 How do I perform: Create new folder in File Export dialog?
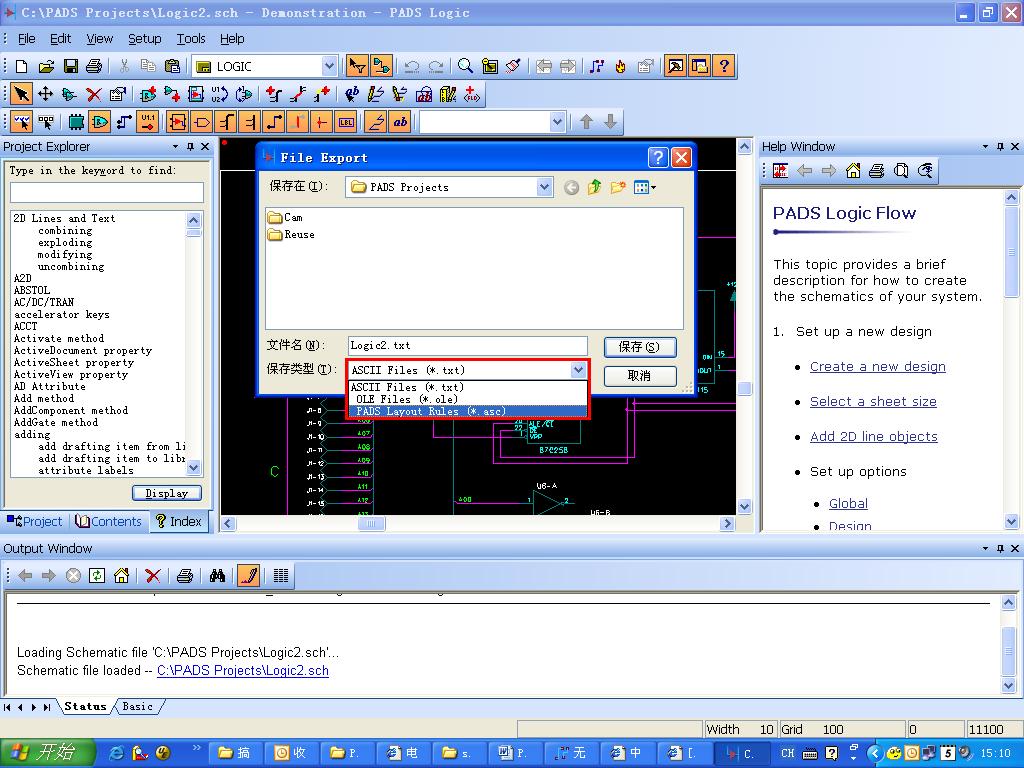(618, 188)
